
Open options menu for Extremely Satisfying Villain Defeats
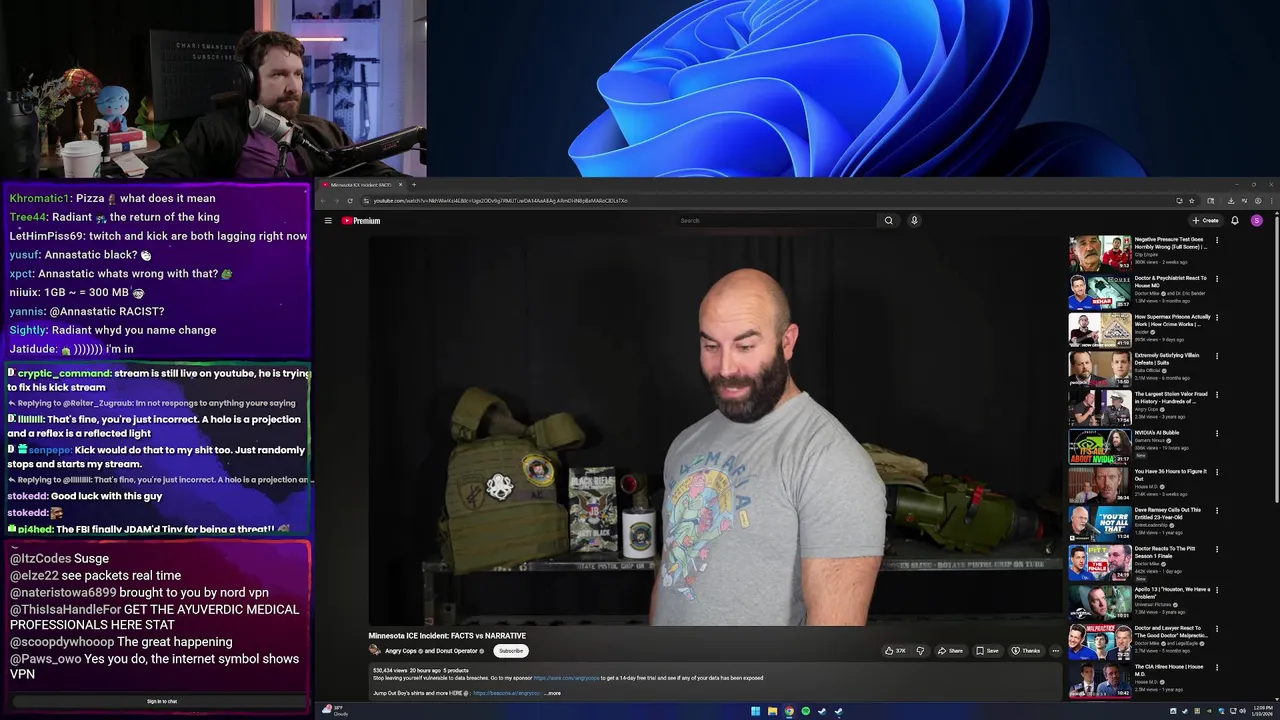click(1217, 356)
